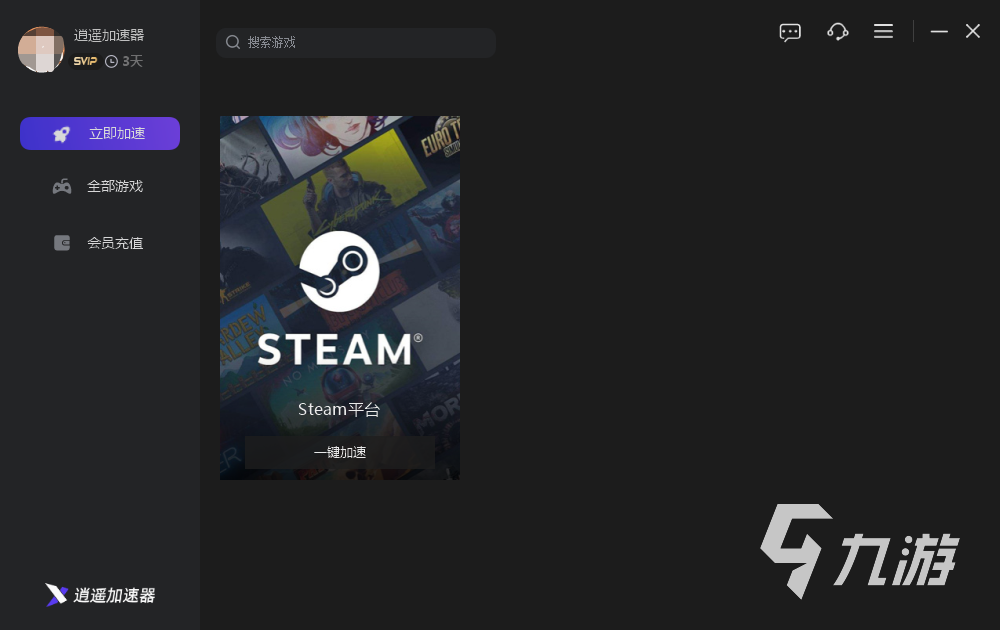Go to the 会员充值 page
This screenshot has height=630, width=1000.
pos(115,243)
